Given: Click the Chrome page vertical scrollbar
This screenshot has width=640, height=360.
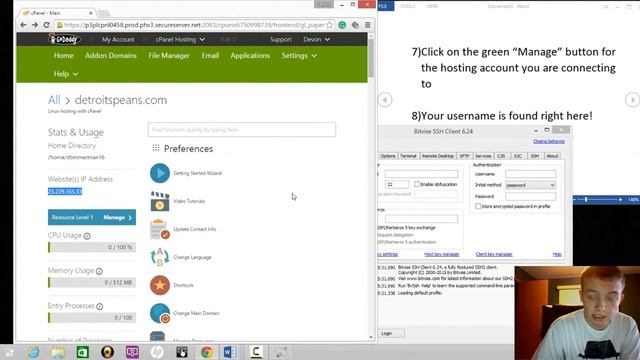Looking at the screenshot, I should click(x=371, y=57).
